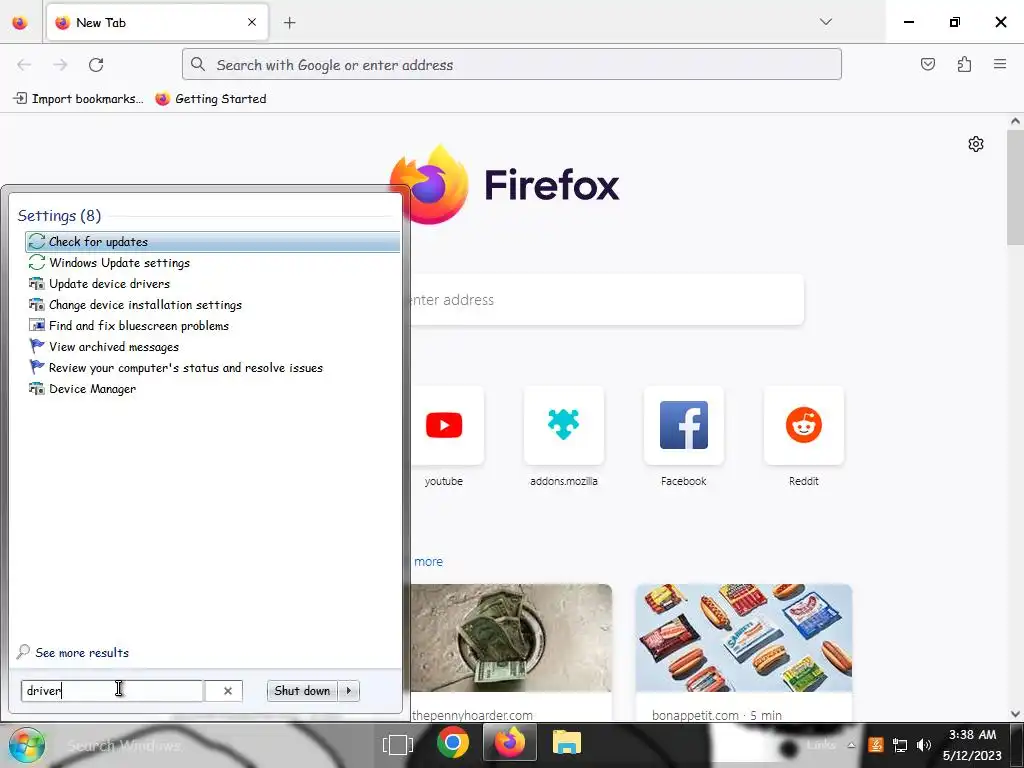Show hidden tray icons arrow
This screenshot has height=768, width=1024.
pos(851,745)
